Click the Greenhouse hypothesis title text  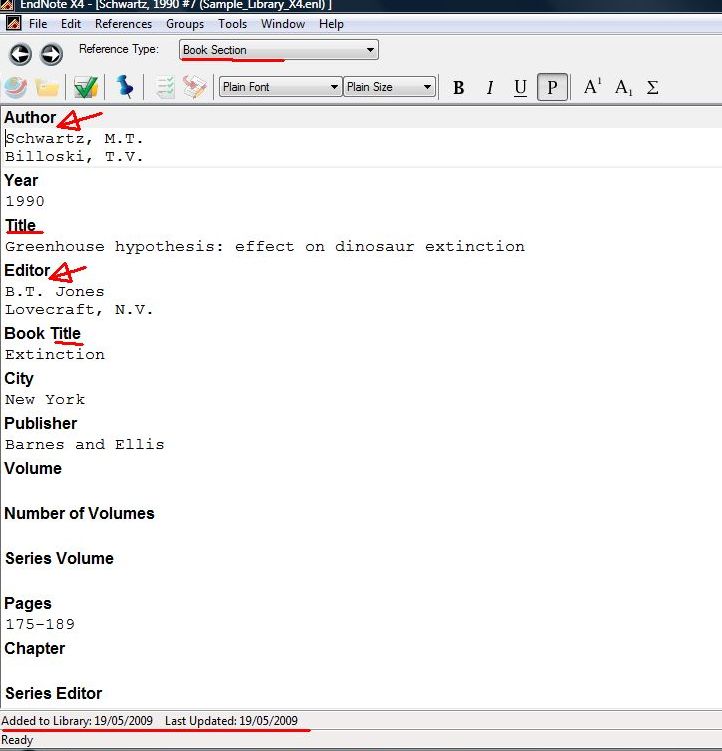tap(265, 246)
